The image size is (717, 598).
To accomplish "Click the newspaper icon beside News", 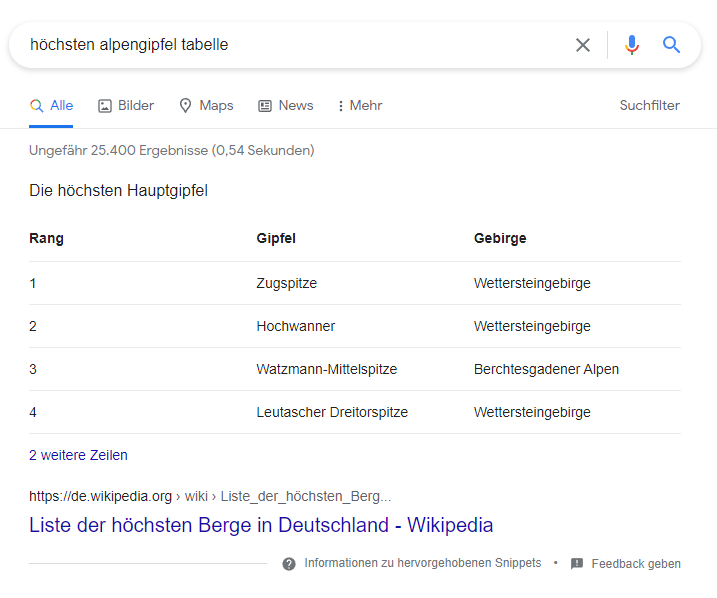I will tap(265, 106).
